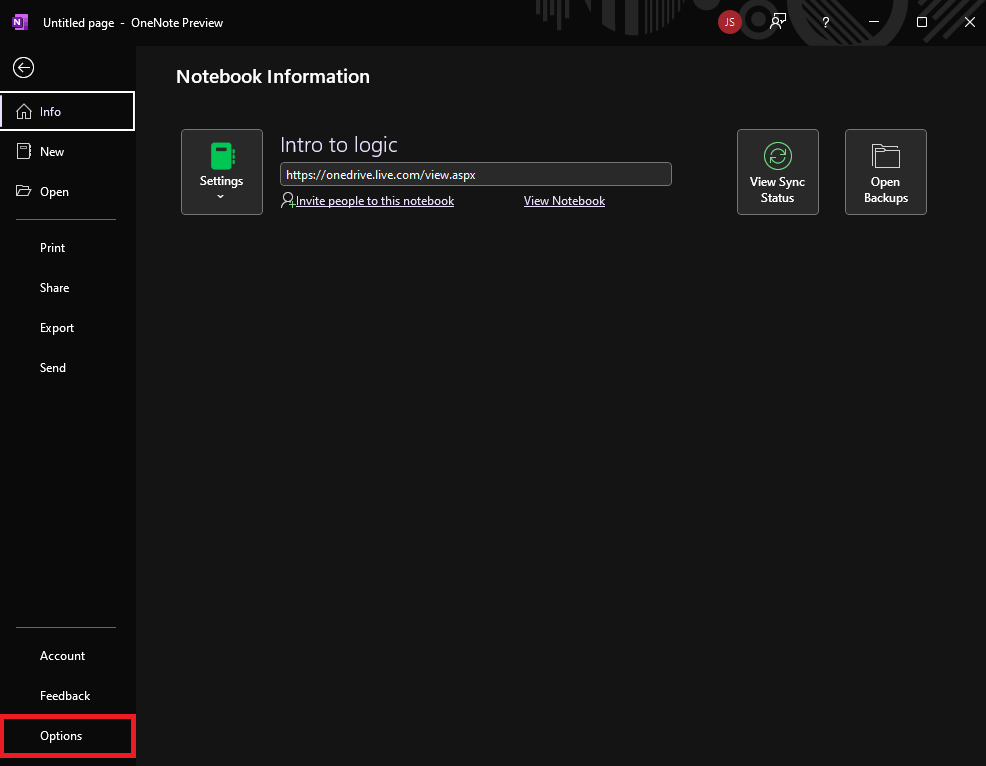Click the JS account avatar
The width and height of the screenshot is (986, 766).
point(730,22)
